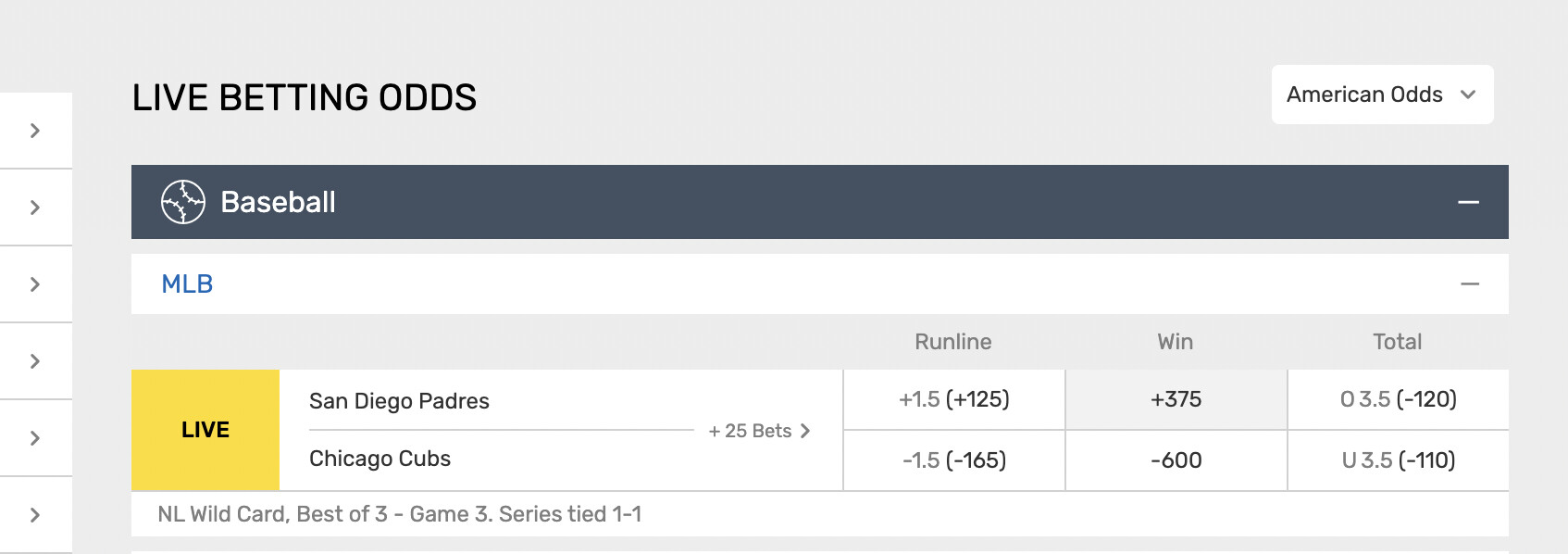Pick Chicago Cubs -600 to win
This screenshot has height=554, width=1568.
1176,460
